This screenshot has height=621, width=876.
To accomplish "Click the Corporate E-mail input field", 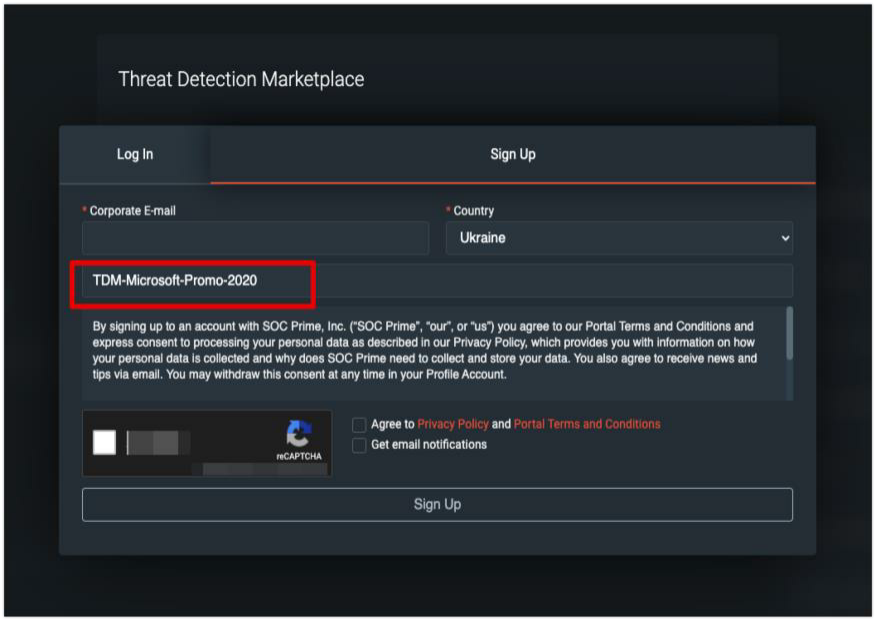I will [x=255, y=238].
